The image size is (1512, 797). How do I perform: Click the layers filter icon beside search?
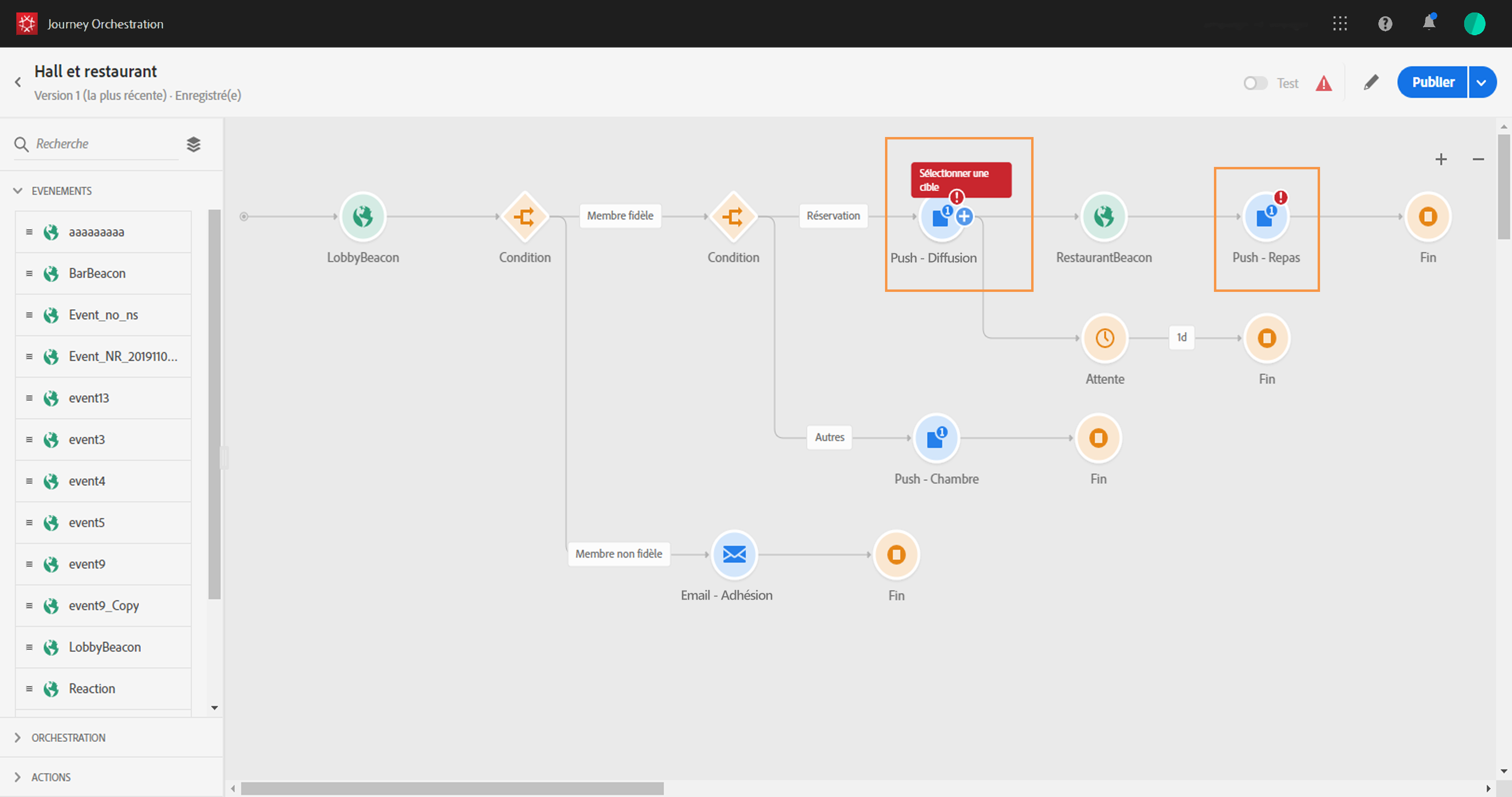(194, 144)
